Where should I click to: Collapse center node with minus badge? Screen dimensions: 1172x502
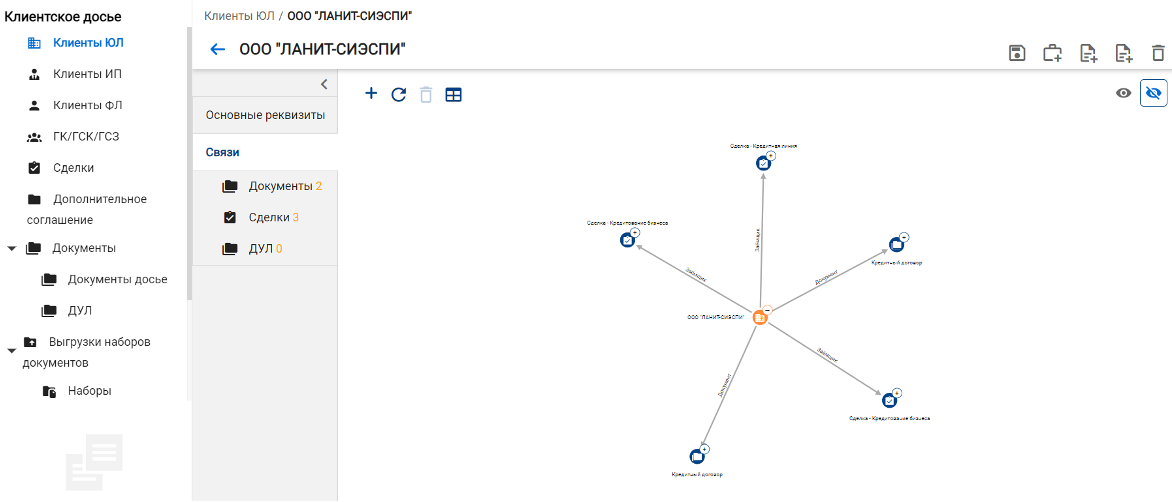[x=768, y=309]
